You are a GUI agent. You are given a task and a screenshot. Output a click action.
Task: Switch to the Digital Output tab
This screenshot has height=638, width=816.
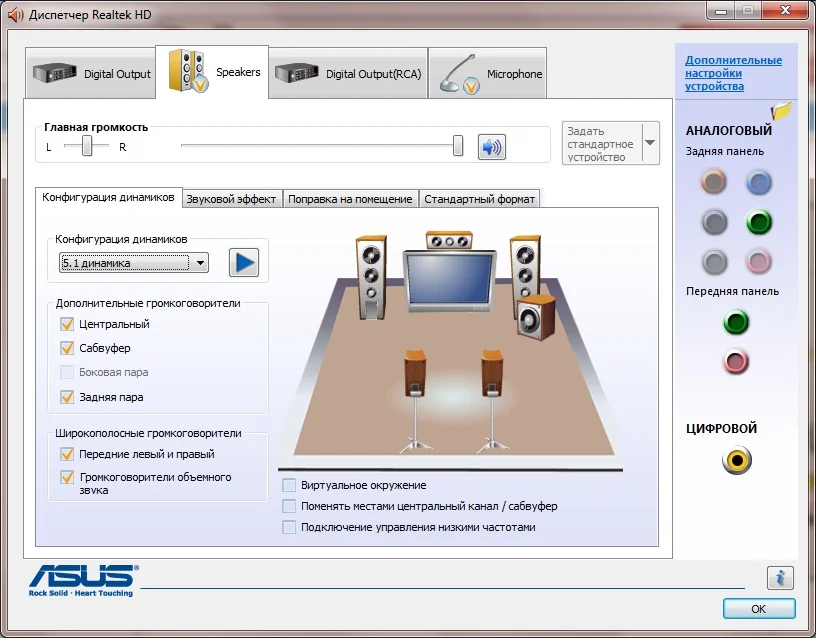pos(91,73)
